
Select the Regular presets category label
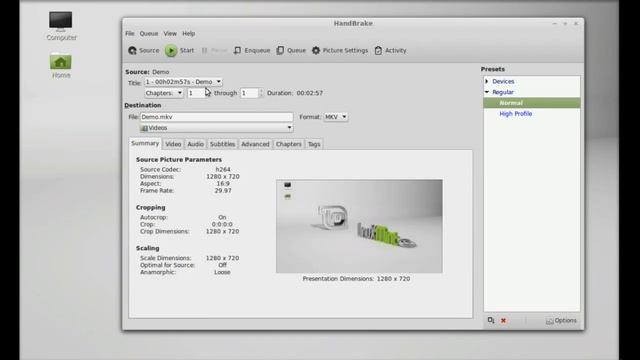(503, 92)
